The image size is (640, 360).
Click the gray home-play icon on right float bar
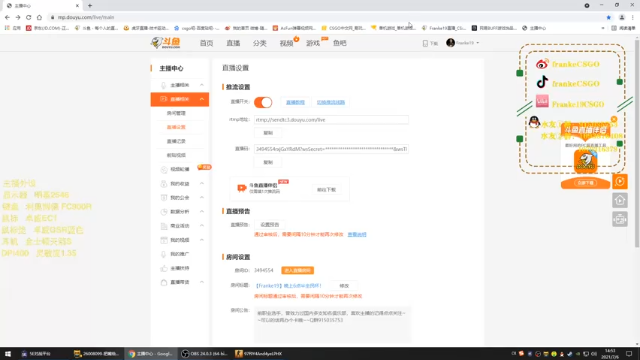[x=620, y=200]
